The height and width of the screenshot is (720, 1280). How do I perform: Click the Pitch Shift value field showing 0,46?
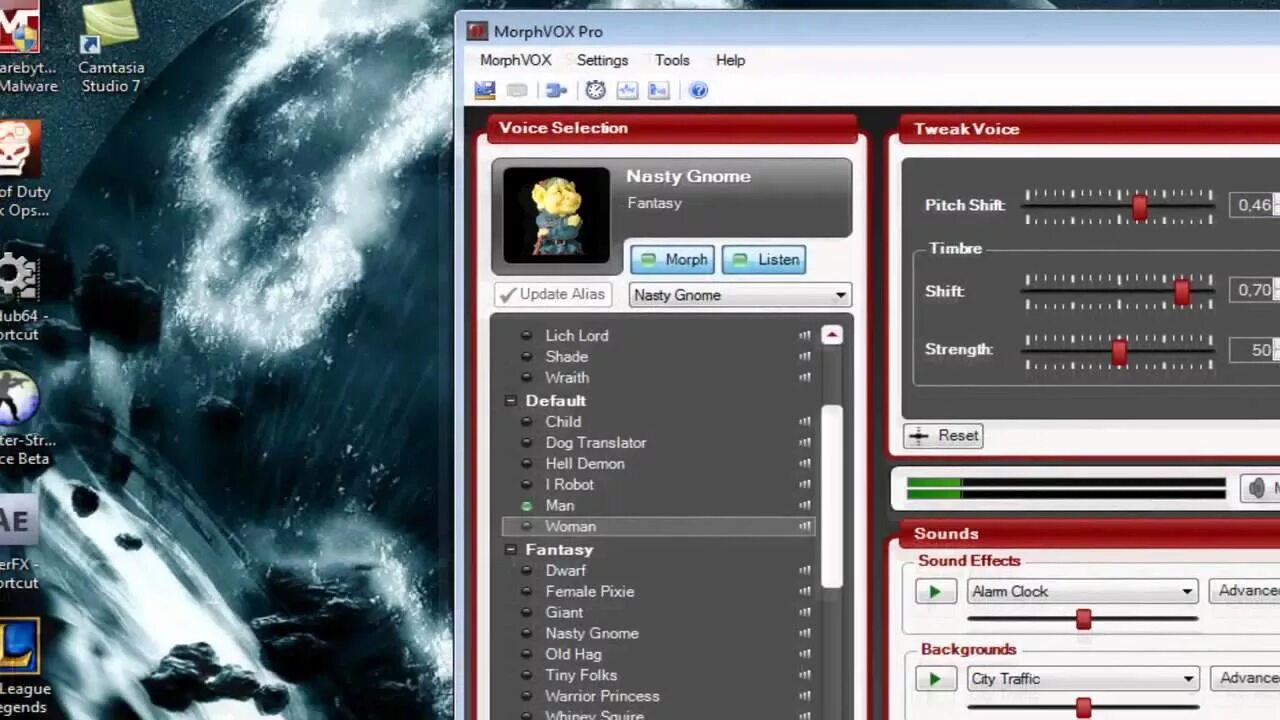(1254, 205)
